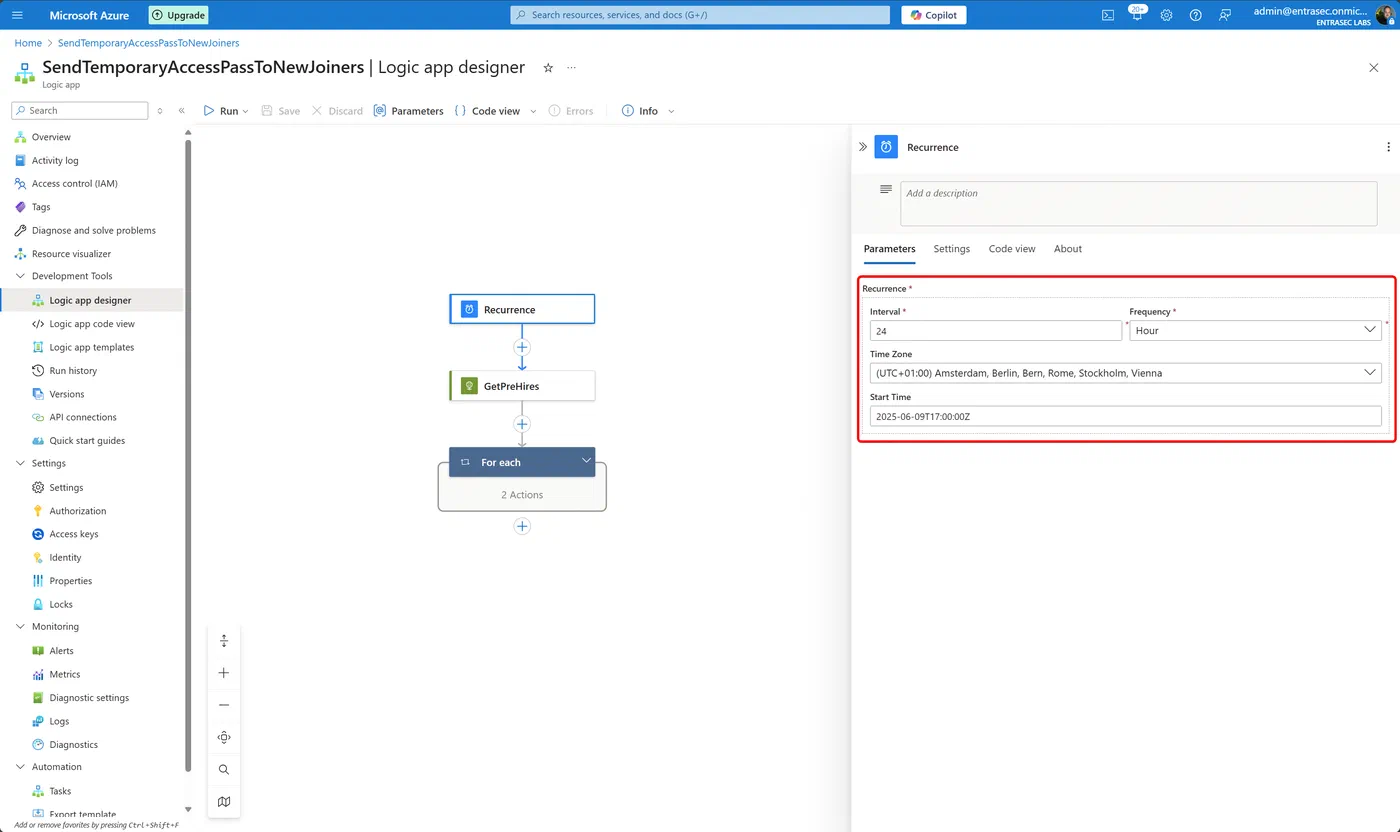Click the Add a description text box
Viewport: 1400px width, 832px height.
point(1138,203)
